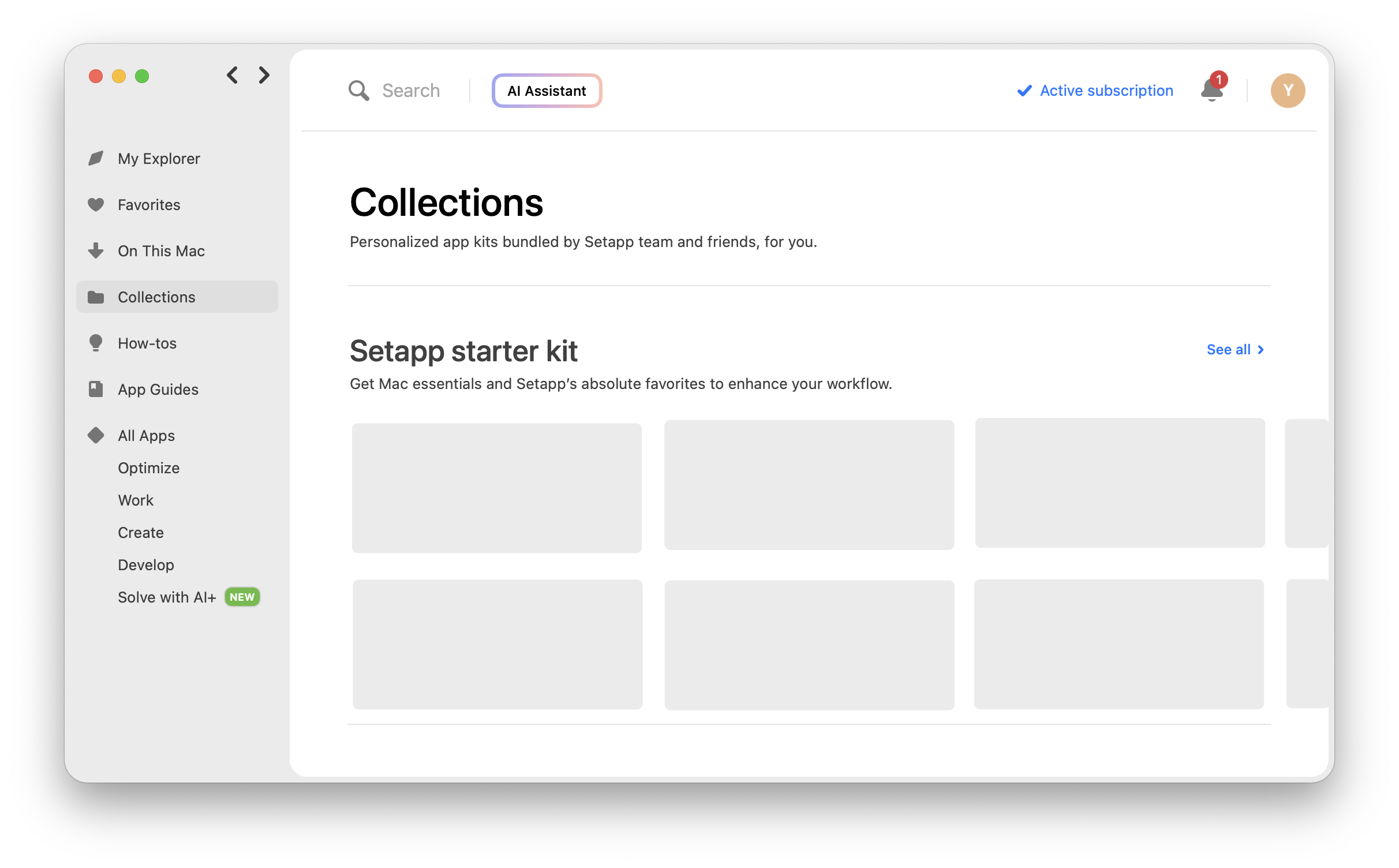
Task: Open the Develop section
Action: point(146,564)
